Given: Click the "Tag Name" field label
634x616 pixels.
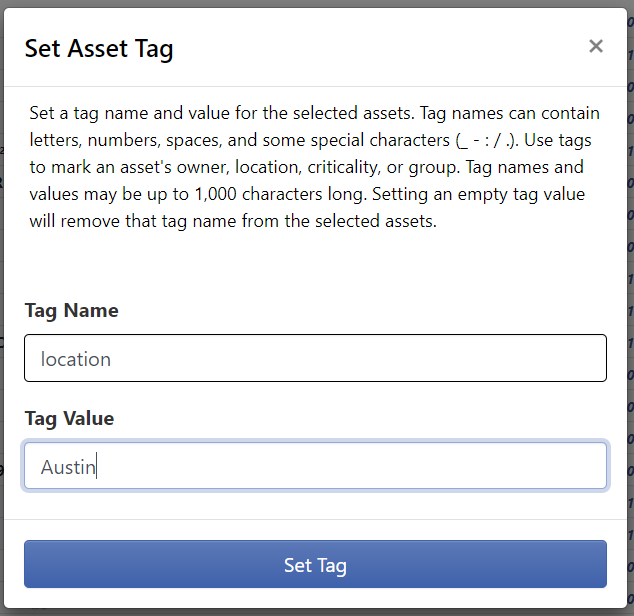Looking at the screenshot, I should click(72, 311).
